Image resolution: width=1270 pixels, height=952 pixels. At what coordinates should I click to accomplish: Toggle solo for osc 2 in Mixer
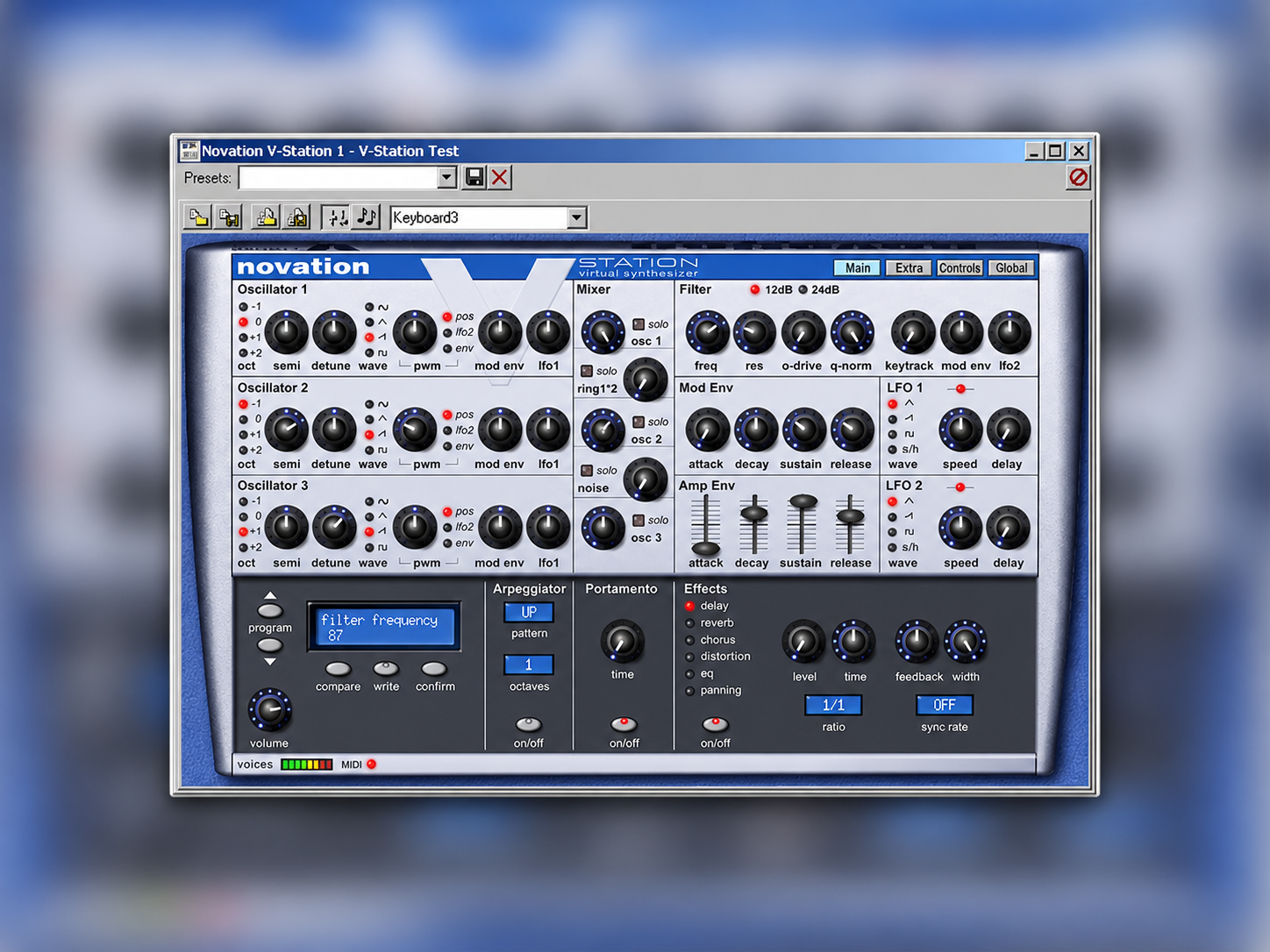(639, 422)
